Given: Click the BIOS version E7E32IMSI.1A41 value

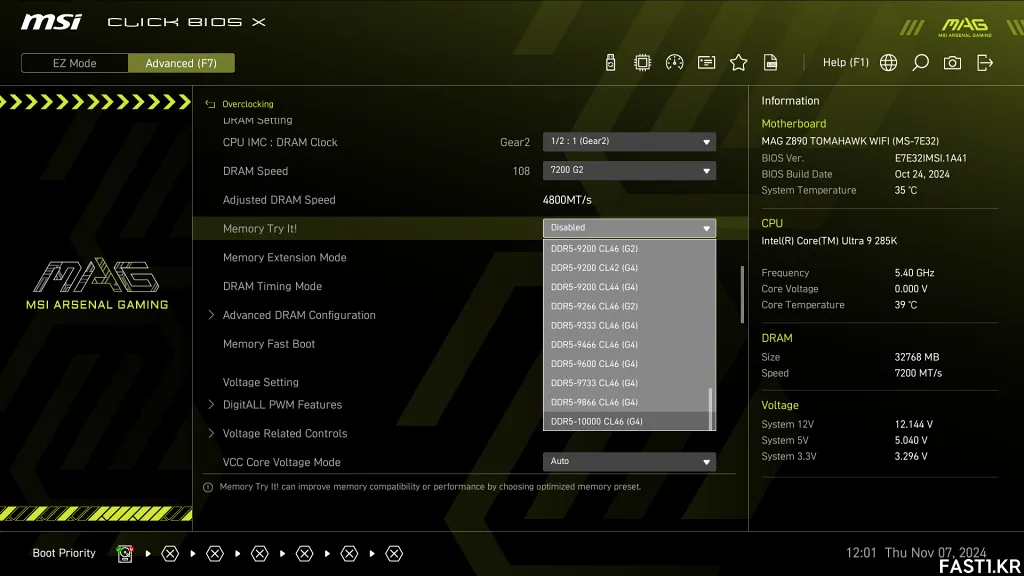Looking at the screenshot, I should coord(930,158).
